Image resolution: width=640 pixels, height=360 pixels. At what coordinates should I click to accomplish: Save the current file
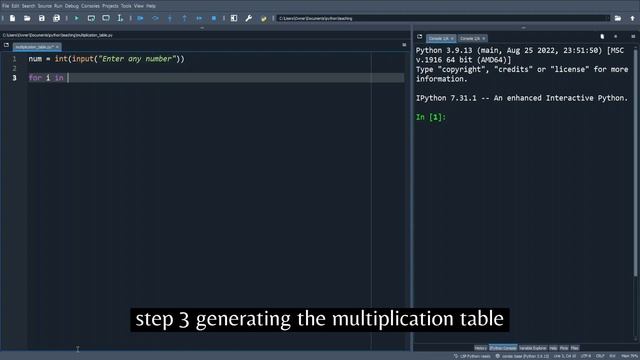tap(42, 18)
